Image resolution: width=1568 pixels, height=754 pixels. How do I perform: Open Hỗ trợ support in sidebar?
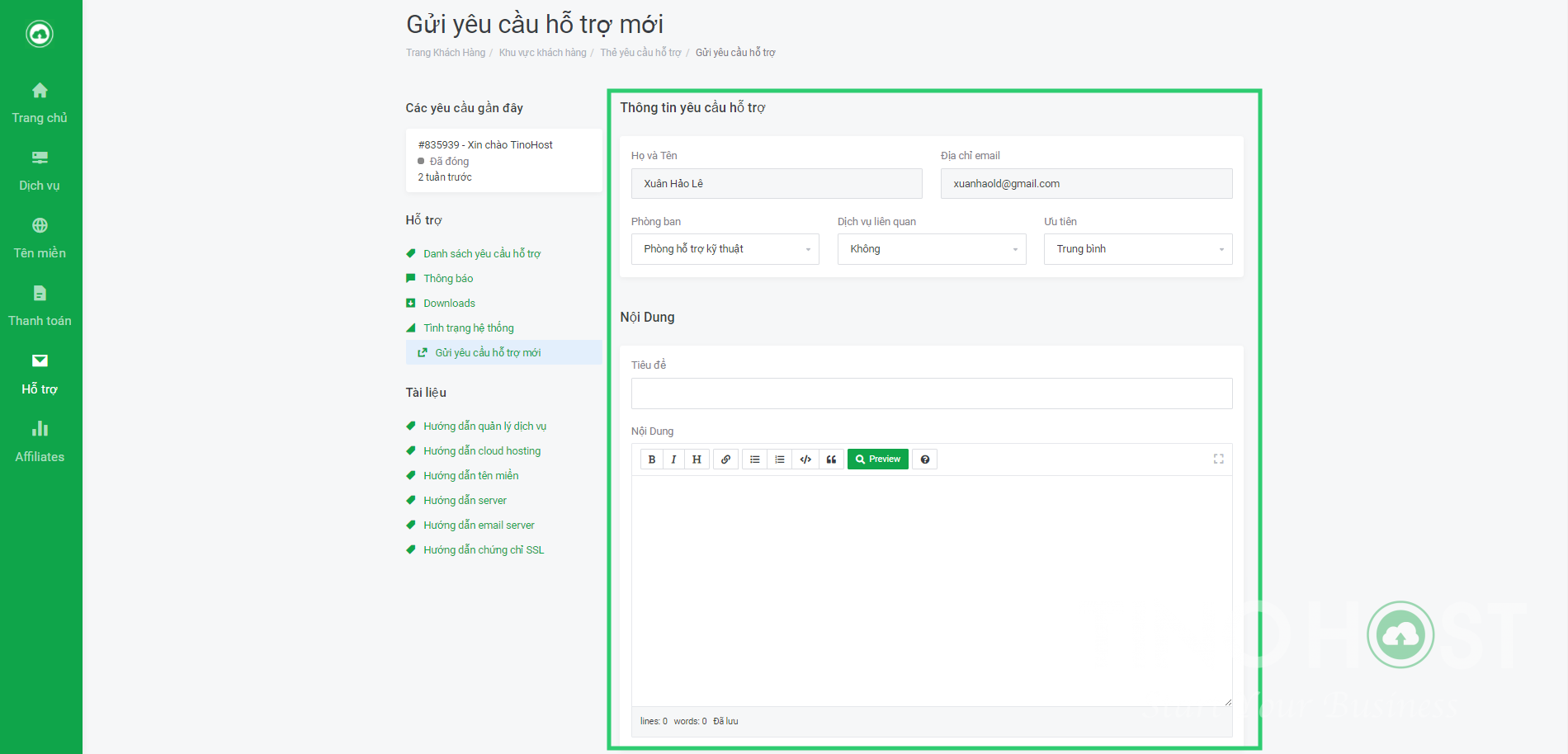[x=40, y=374]
